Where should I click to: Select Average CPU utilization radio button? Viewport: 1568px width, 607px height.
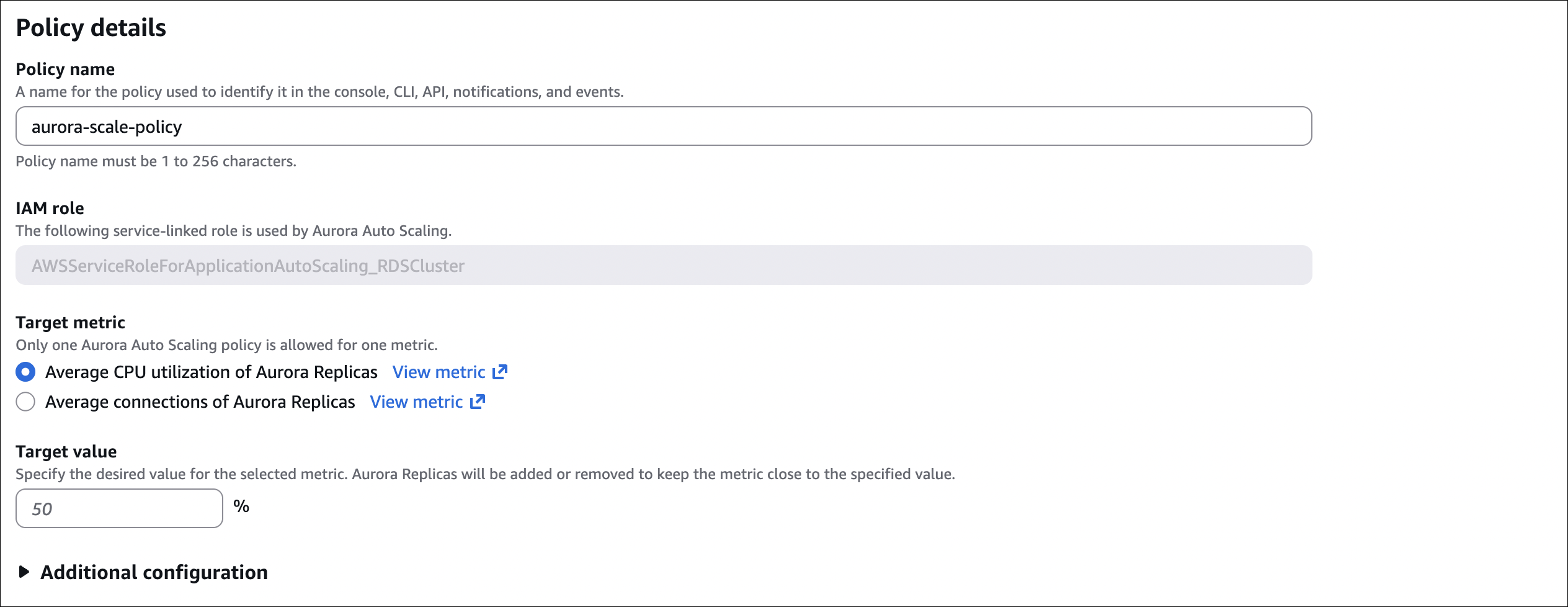point(25,372)
